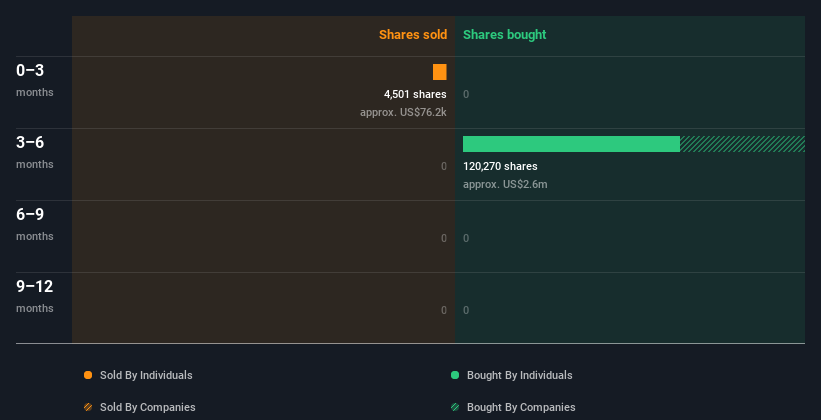
Task: Click the Bought By Individuals green legend dot
Action: pyautogui.click(x=455, y=375)
